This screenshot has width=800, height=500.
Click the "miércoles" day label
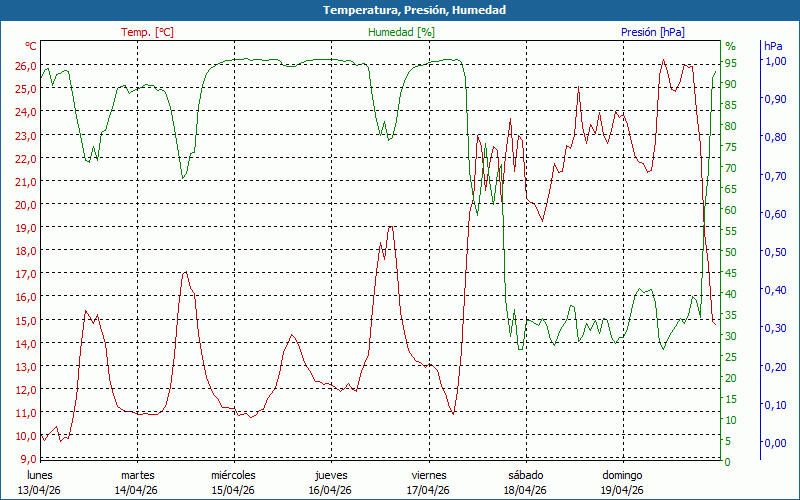(x=234, y=475)
